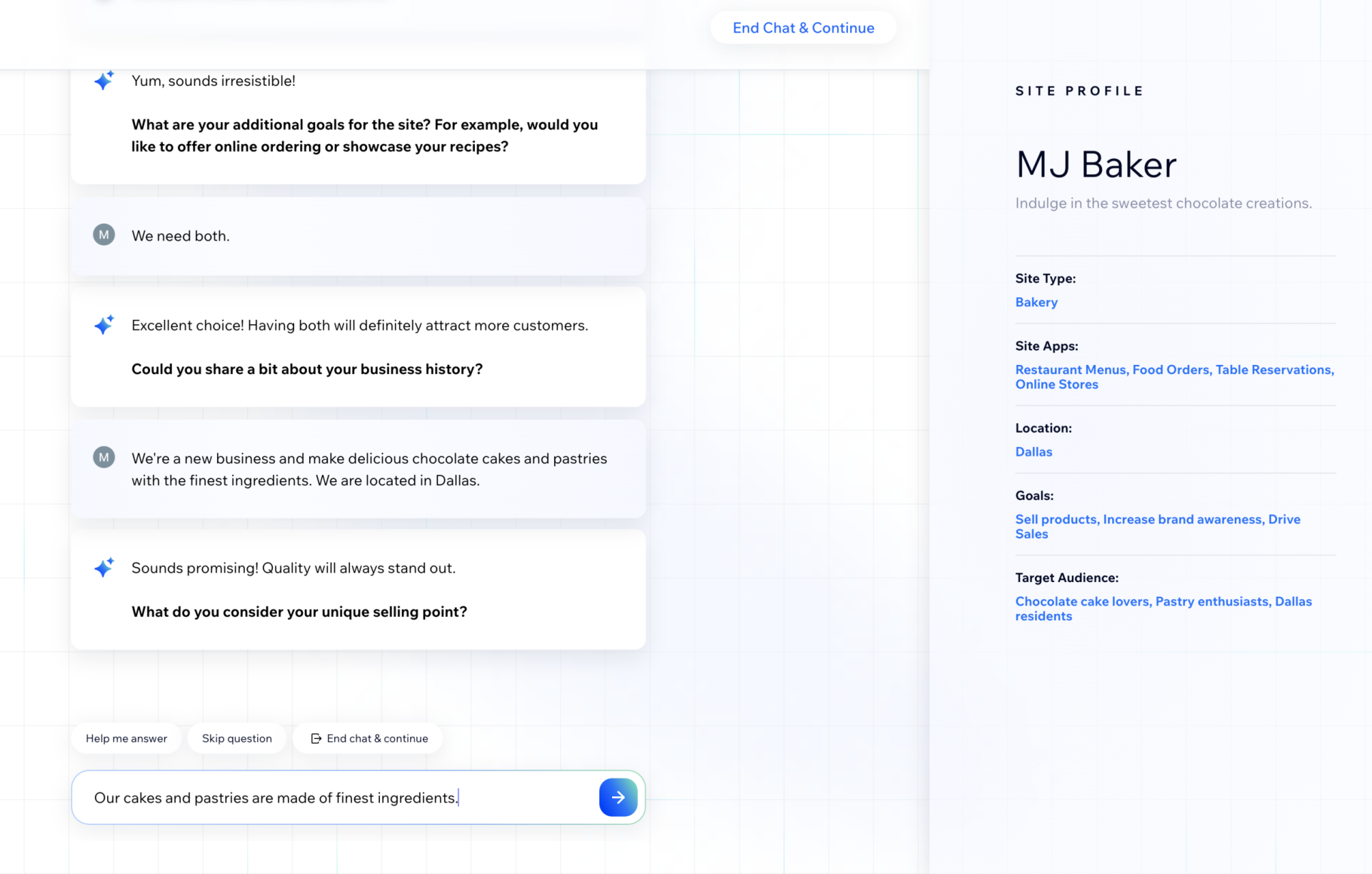
Task: Click AI sparkle icon beside 'Sounds promising!'
Action: (x=104, y=568)
